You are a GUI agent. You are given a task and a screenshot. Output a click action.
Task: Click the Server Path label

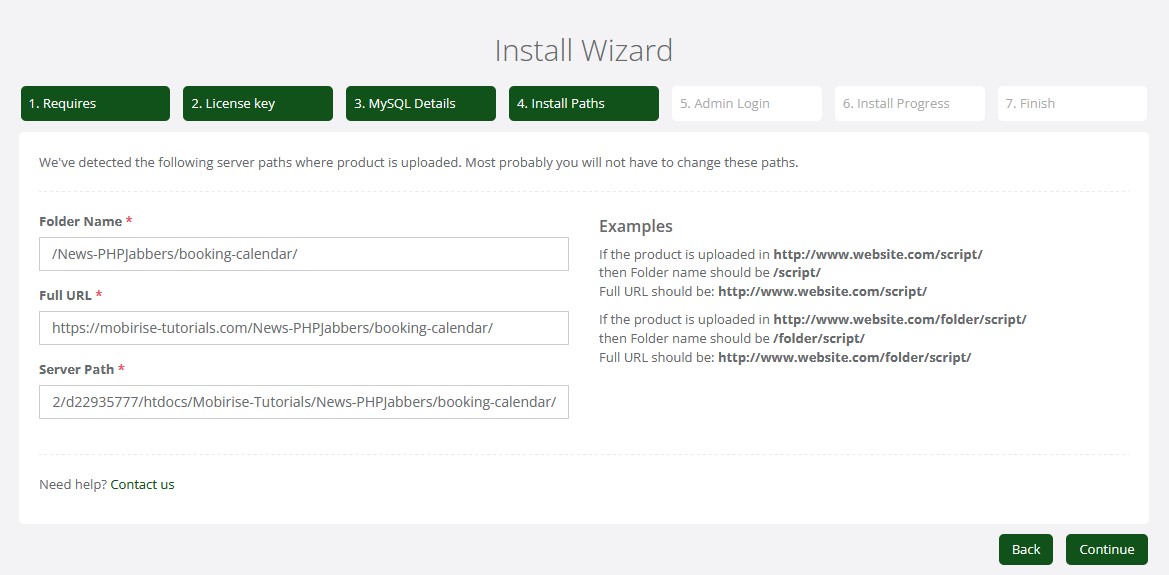tap(76, 369)
